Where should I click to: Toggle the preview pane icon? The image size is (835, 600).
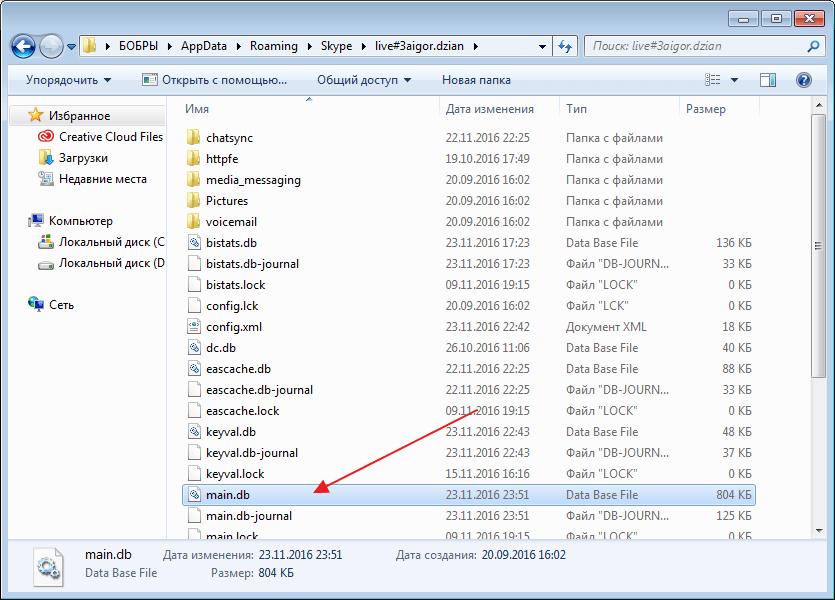(x=767, y=80)
